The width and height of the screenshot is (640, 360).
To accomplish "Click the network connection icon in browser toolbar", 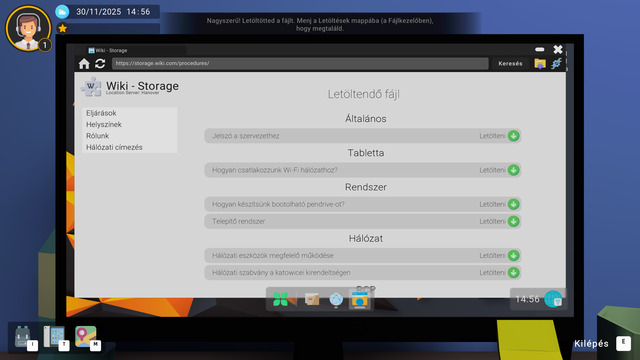I will click(556, 64).
